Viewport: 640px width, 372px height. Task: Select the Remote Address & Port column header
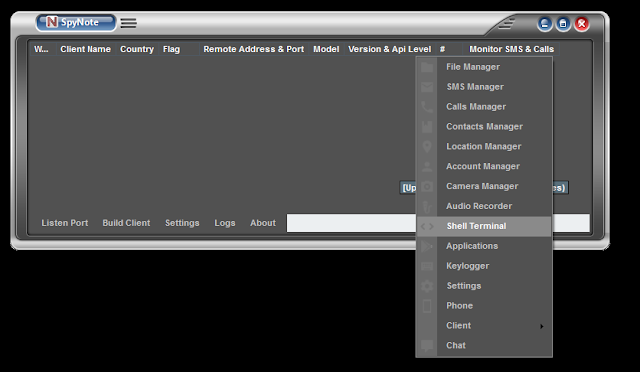[x=253, y=49]
